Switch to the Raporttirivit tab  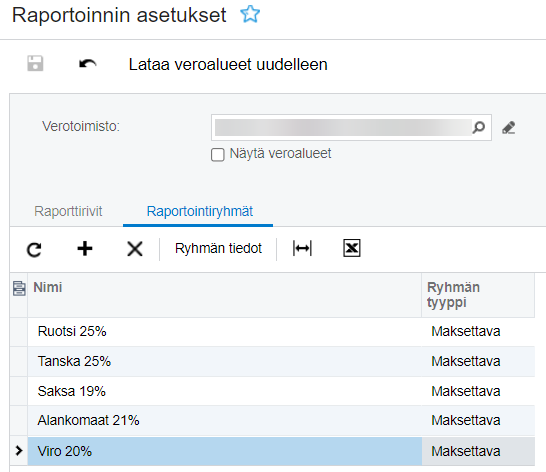click(x=68, y=211)
